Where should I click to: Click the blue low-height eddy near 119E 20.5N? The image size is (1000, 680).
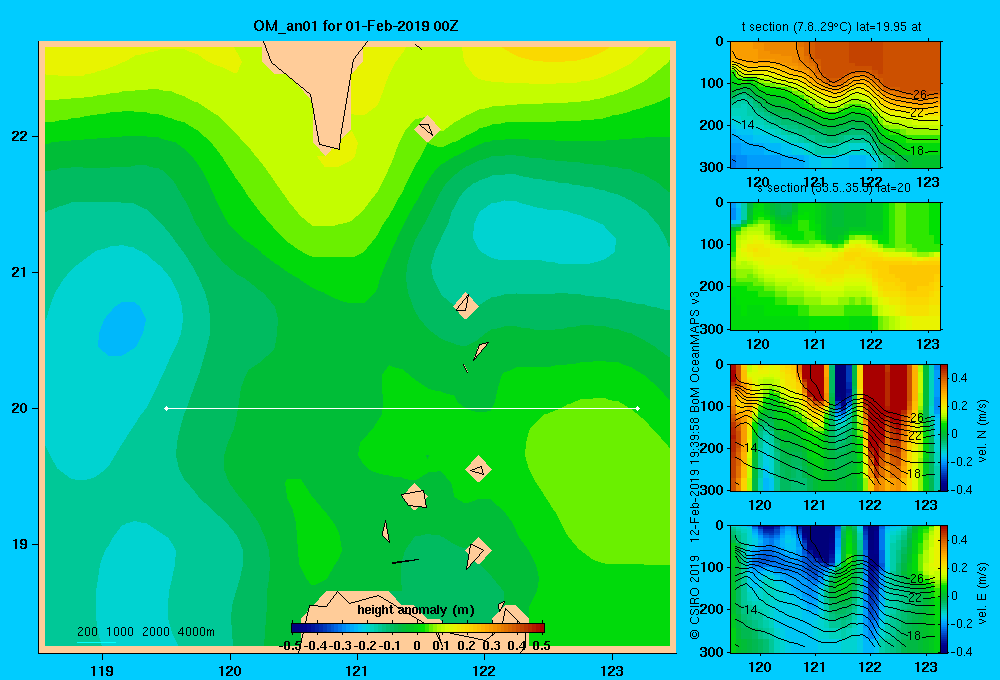(121, 328)
